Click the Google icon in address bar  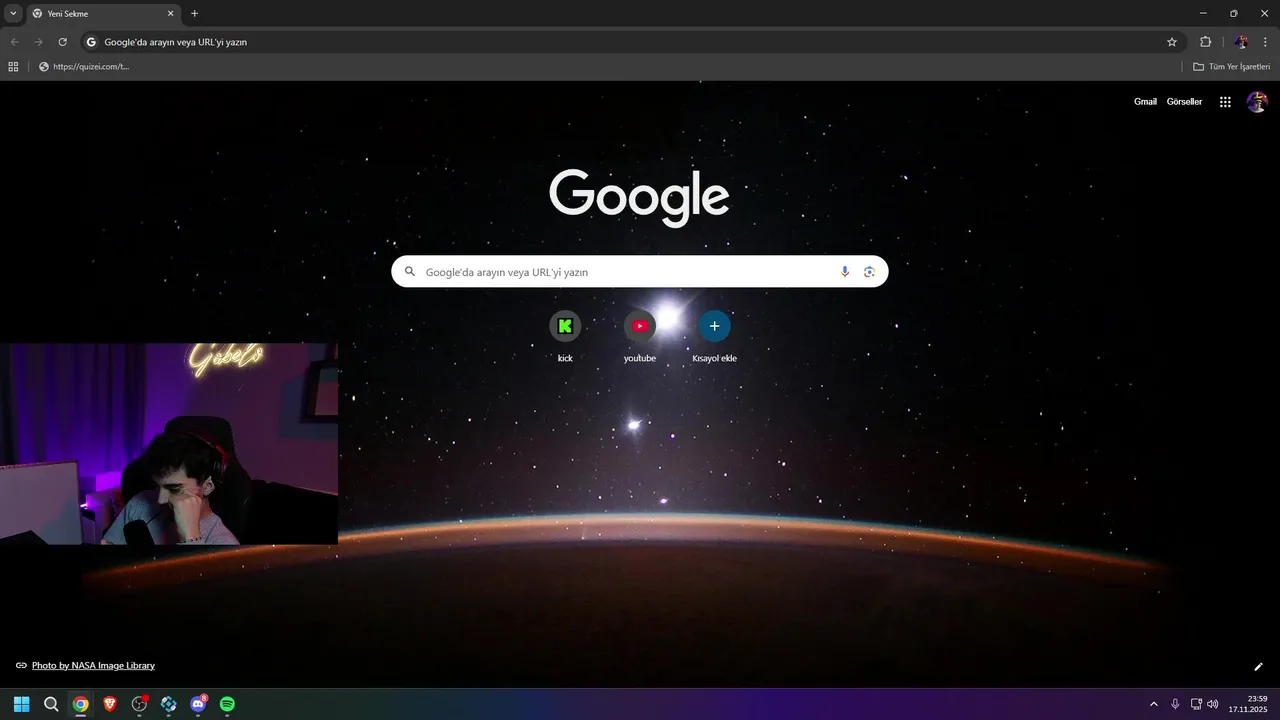91,42
